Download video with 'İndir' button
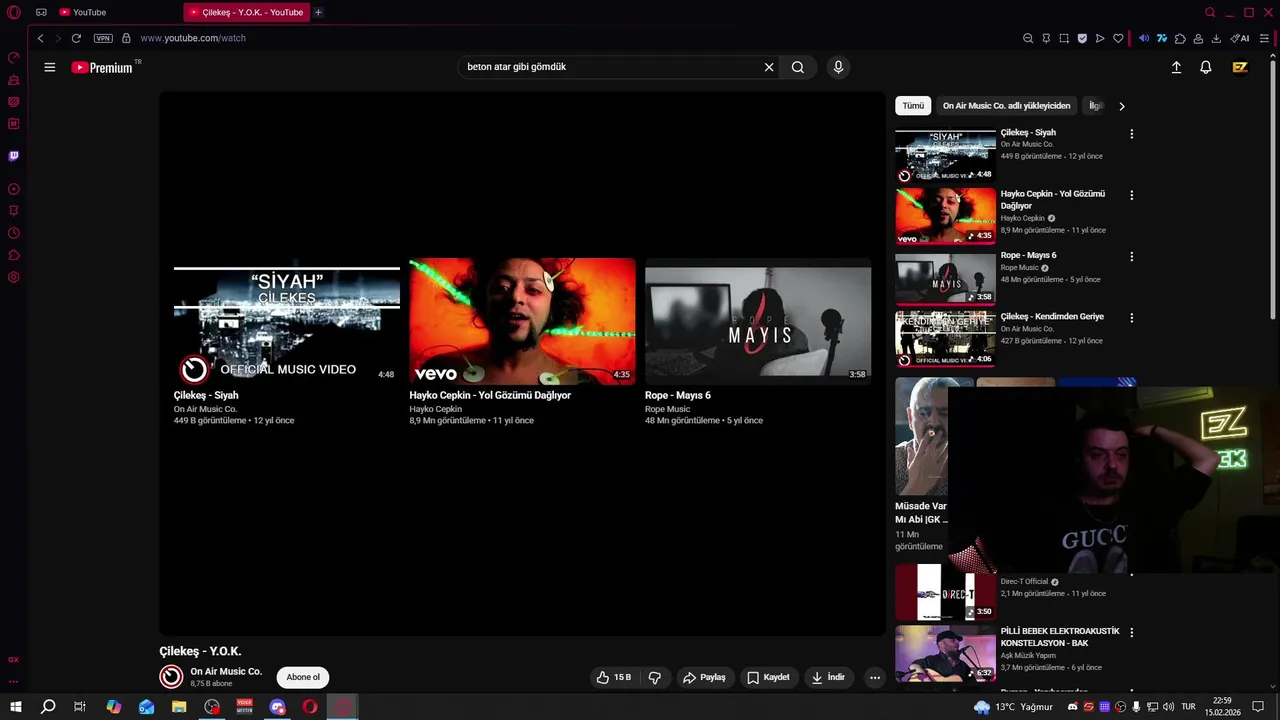The height and width of the screenshot is (720, 1280). (828, 677)
